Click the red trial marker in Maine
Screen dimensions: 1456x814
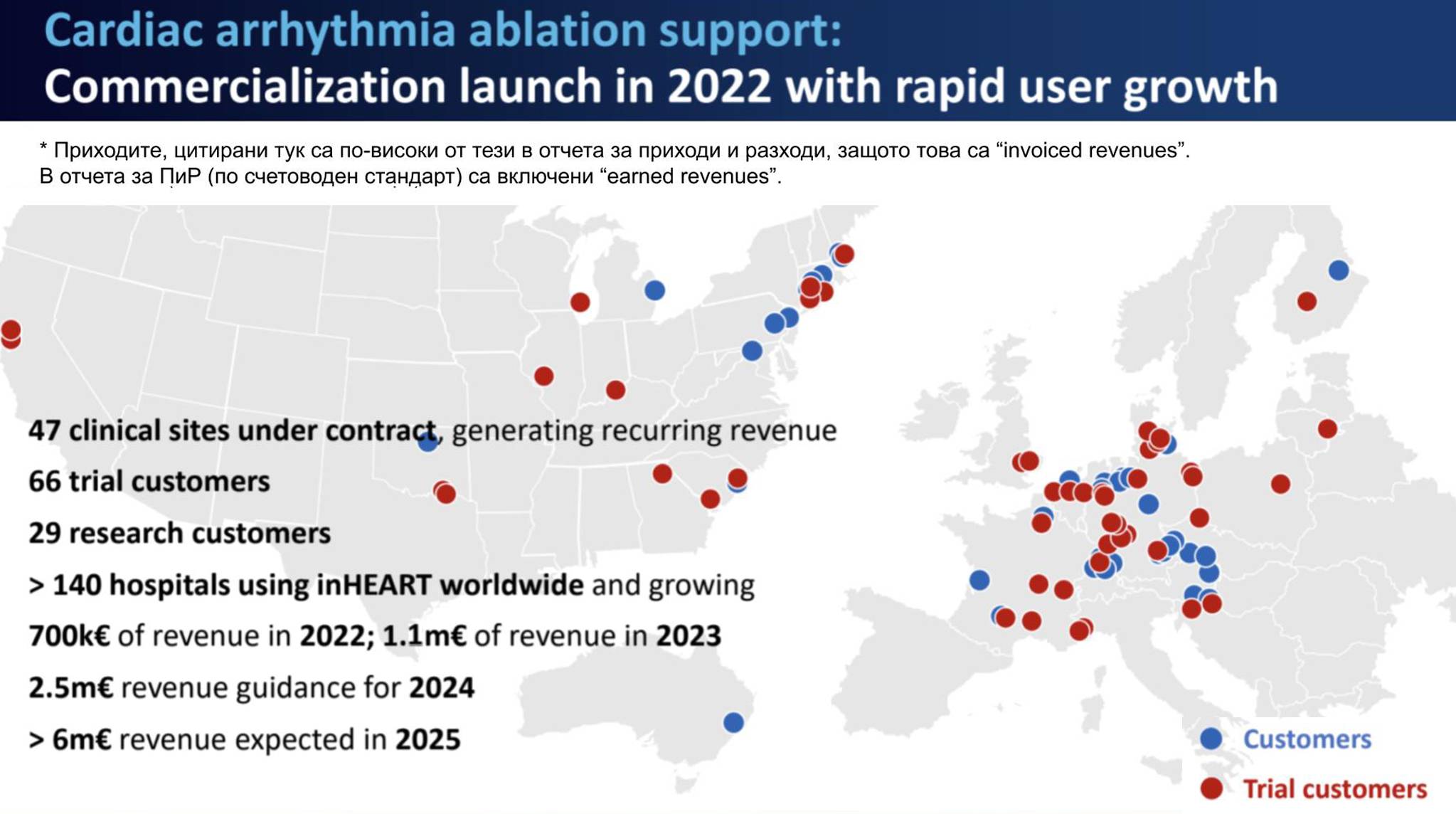click(844, 254)
